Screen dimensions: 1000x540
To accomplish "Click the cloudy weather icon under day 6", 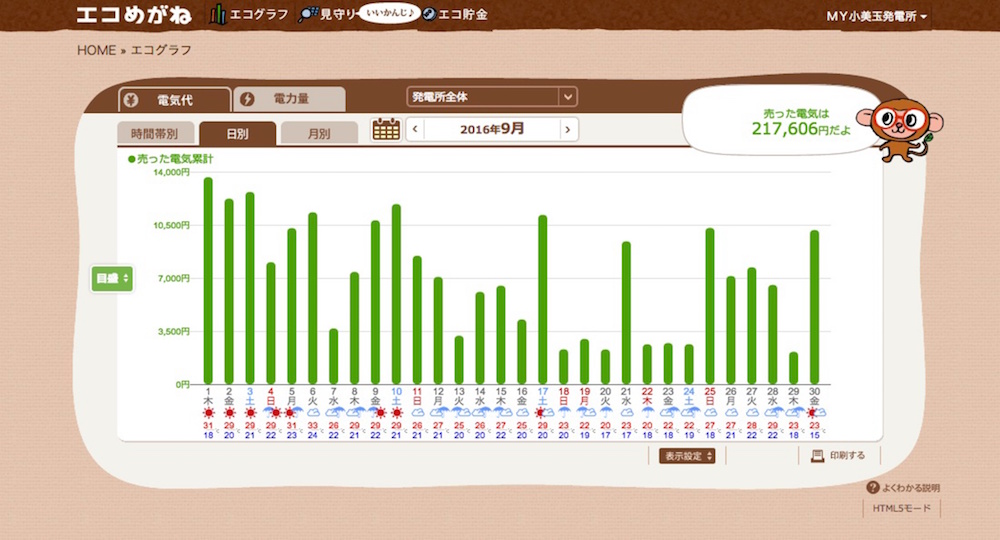I will [312, 413].
